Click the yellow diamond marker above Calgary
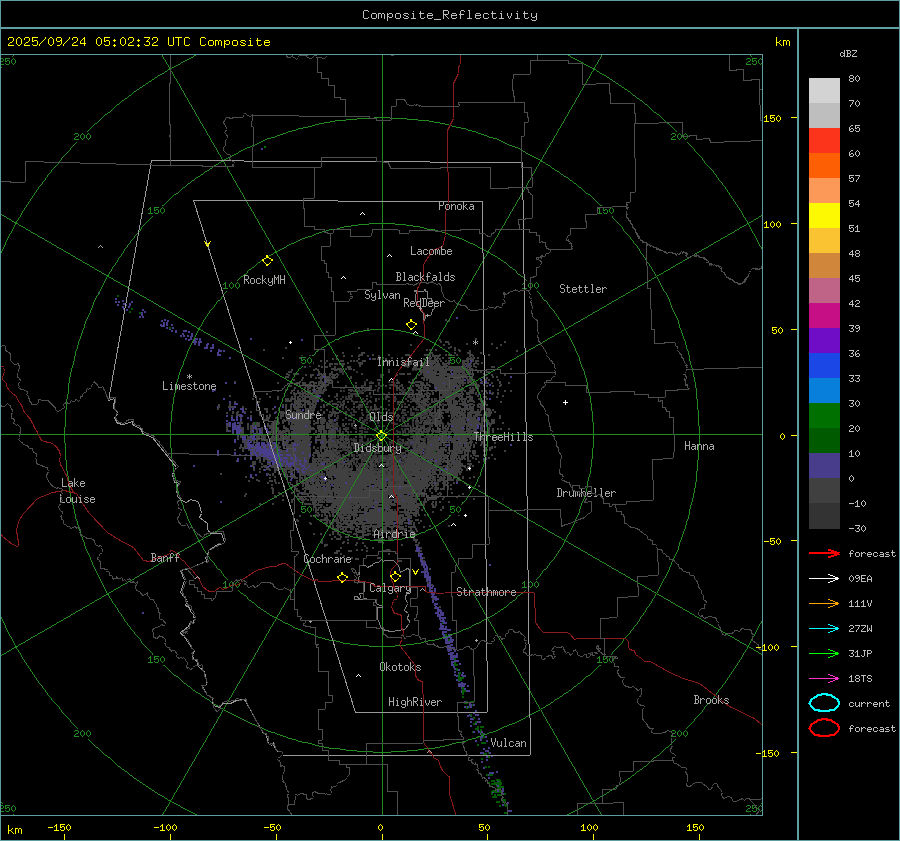The width and height of the screenshot is (900, 841). pos(395,576)
